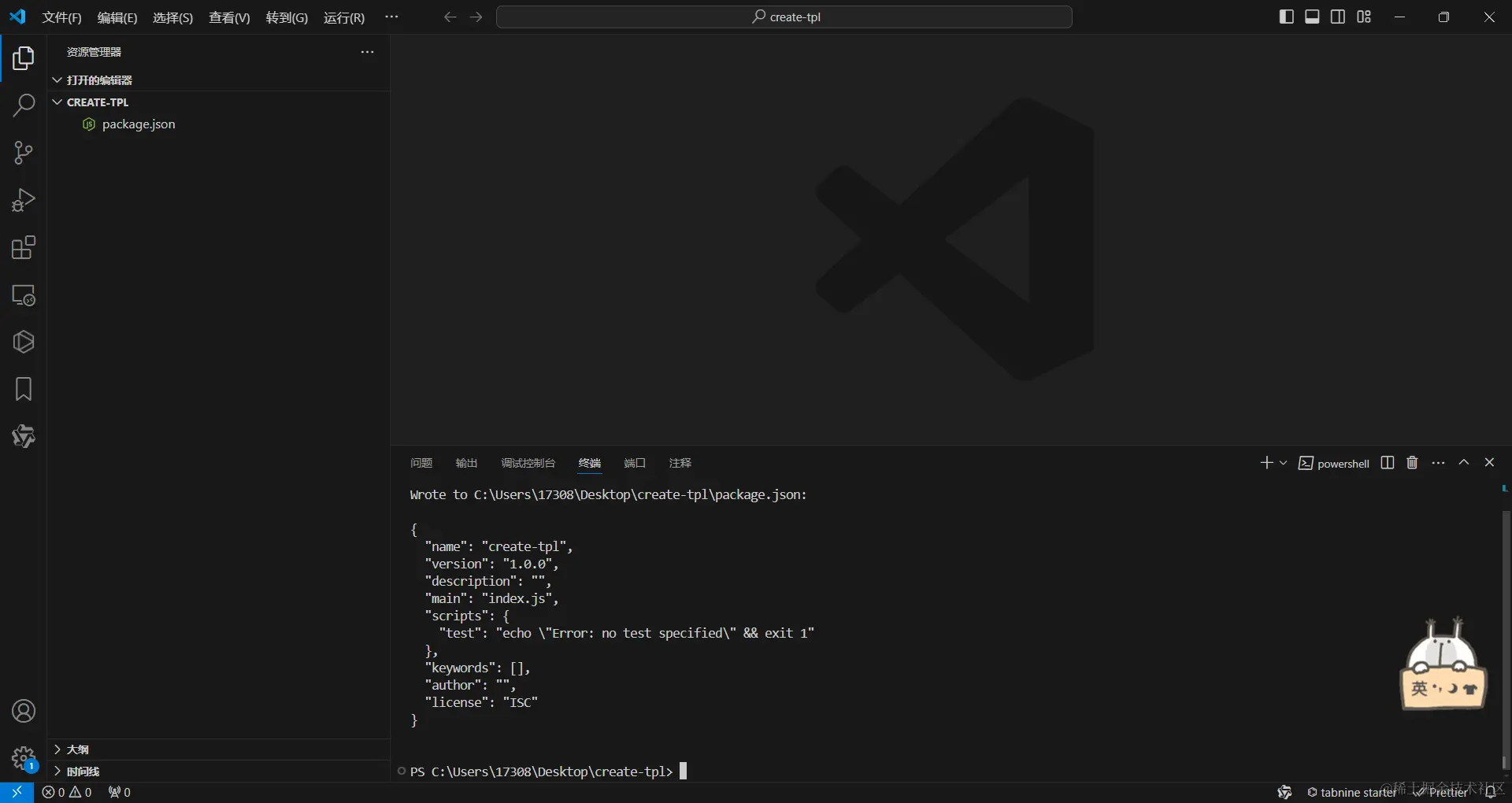
Task: Toggle the bottom panel layout button
Action: tap(1312, 17)
